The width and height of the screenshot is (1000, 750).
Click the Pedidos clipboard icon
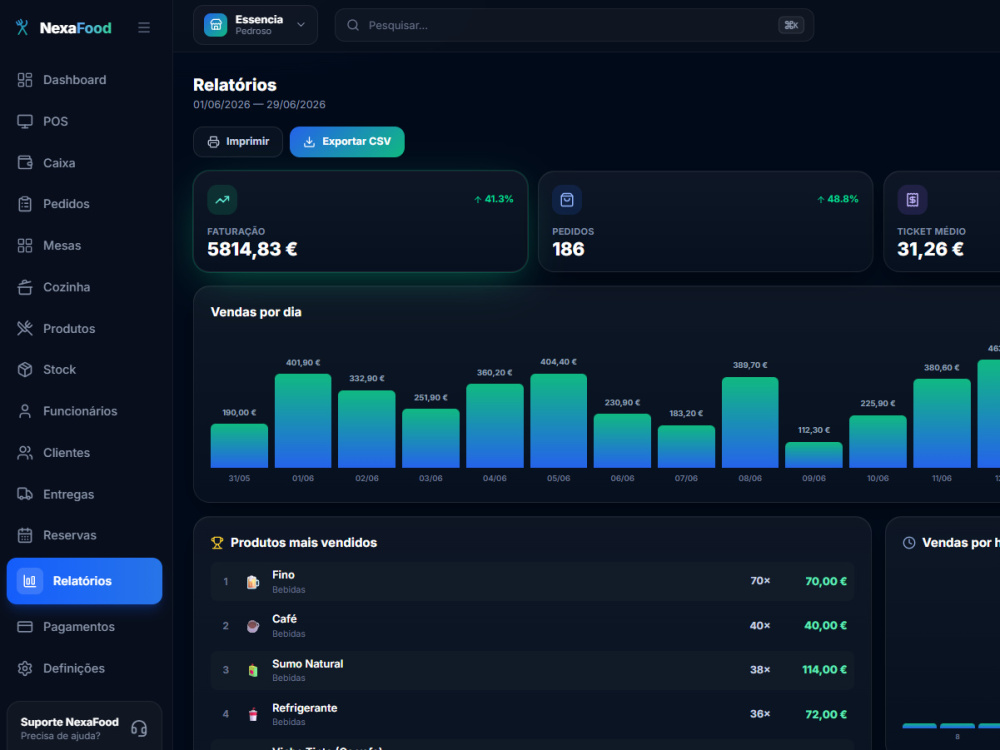(x=25, y=204)
